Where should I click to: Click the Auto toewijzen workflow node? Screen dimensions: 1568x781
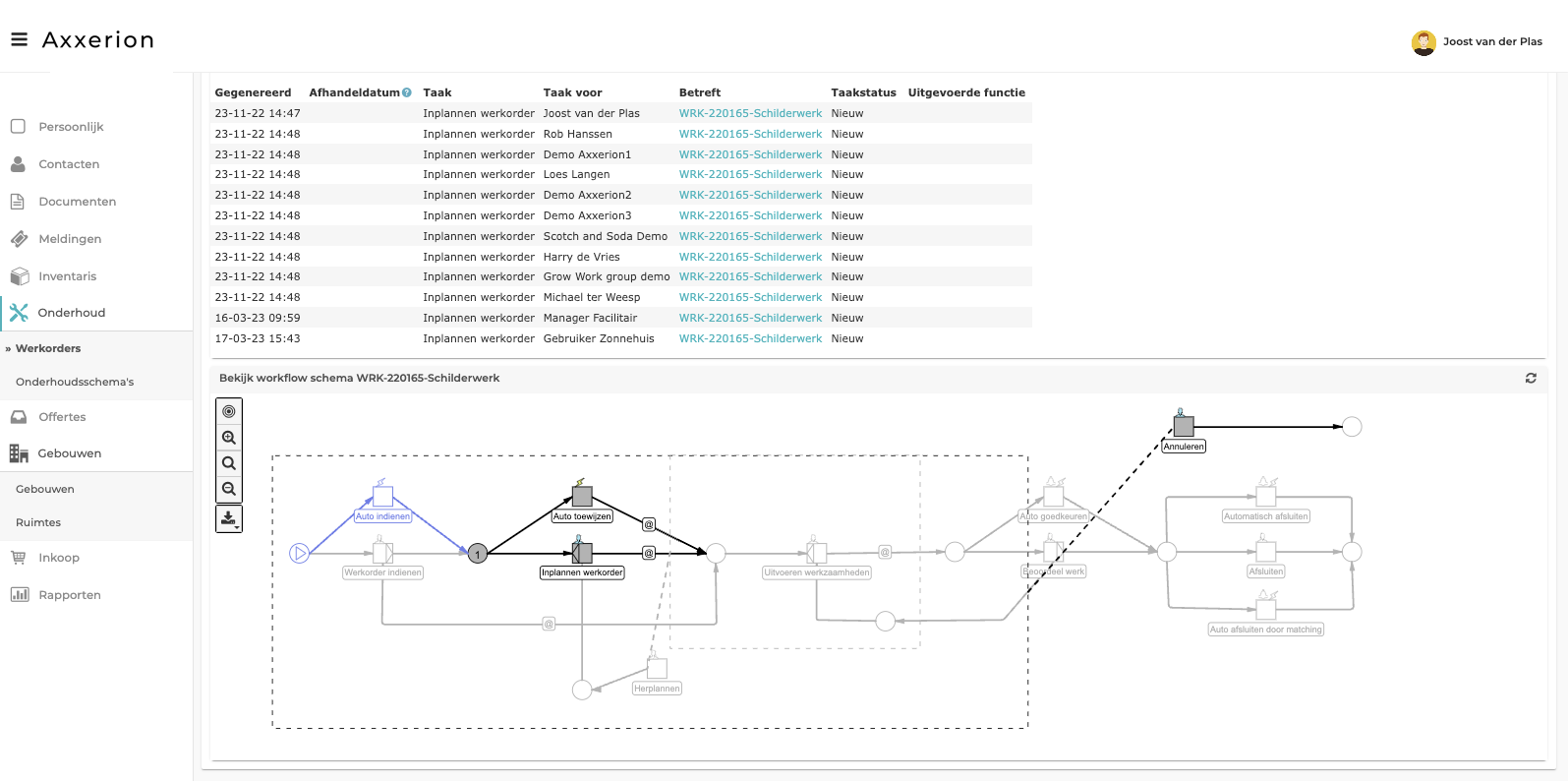582,497
